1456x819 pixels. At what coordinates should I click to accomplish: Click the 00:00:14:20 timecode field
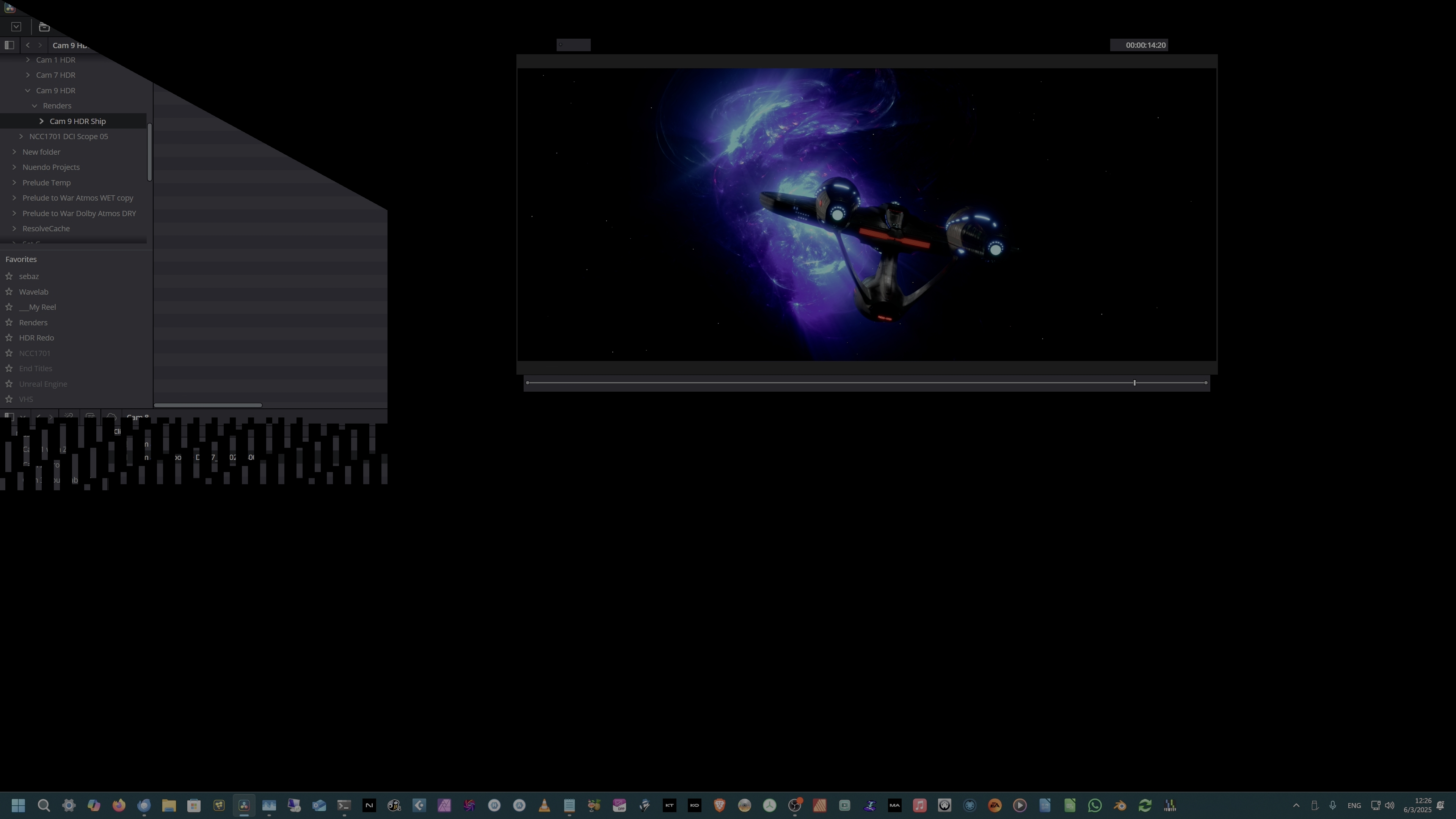[1139, 45]
